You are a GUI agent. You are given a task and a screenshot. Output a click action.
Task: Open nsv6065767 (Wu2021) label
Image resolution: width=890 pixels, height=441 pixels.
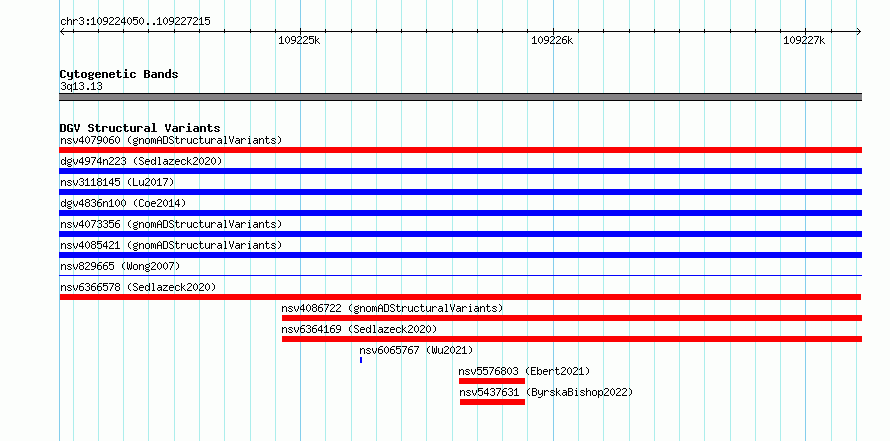click(x=416, y=350)
